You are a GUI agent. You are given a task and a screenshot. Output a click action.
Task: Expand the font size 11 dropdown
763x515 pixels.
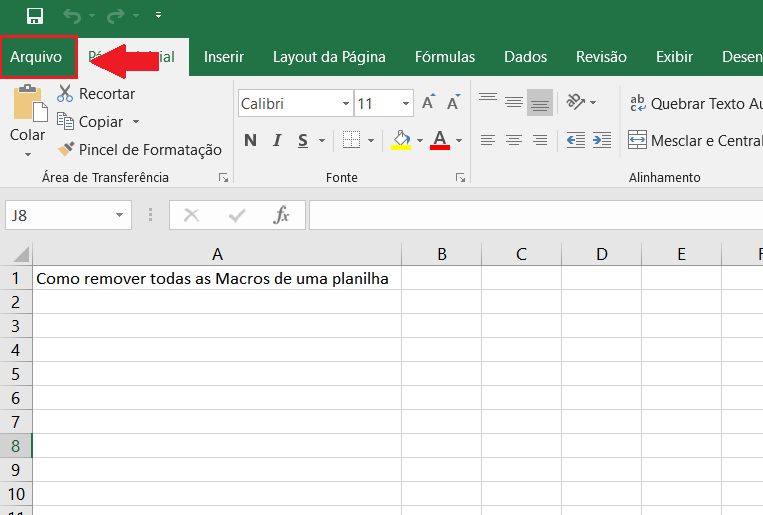[406, 104]
